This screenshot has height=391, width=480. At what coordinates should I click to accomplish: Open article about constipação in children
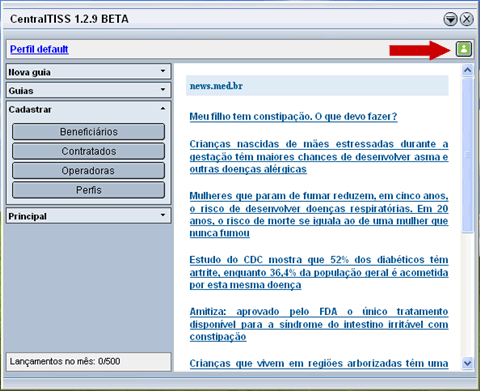293,117
